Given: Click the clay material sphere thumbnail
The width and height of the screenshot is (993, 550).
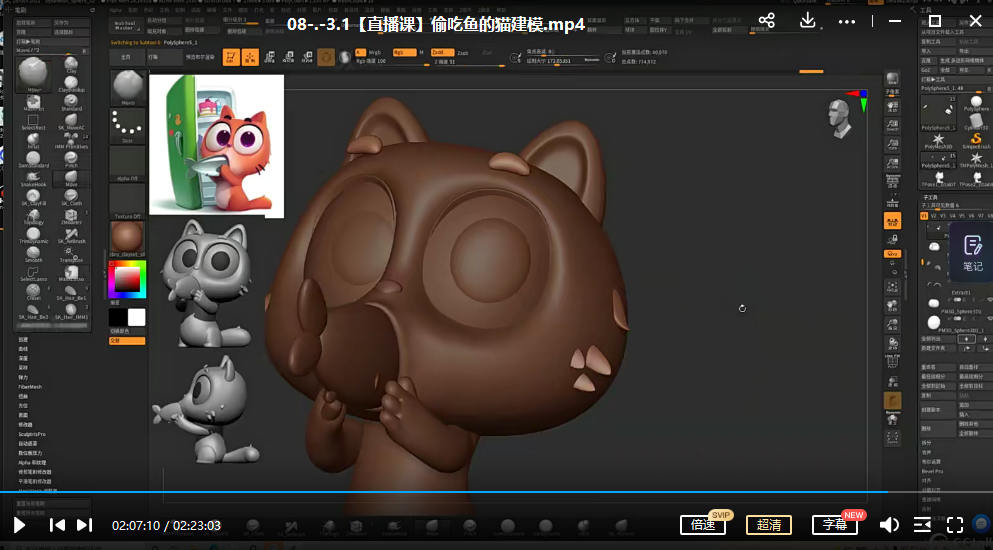Looking at the screenshot, I should [127, 238].
